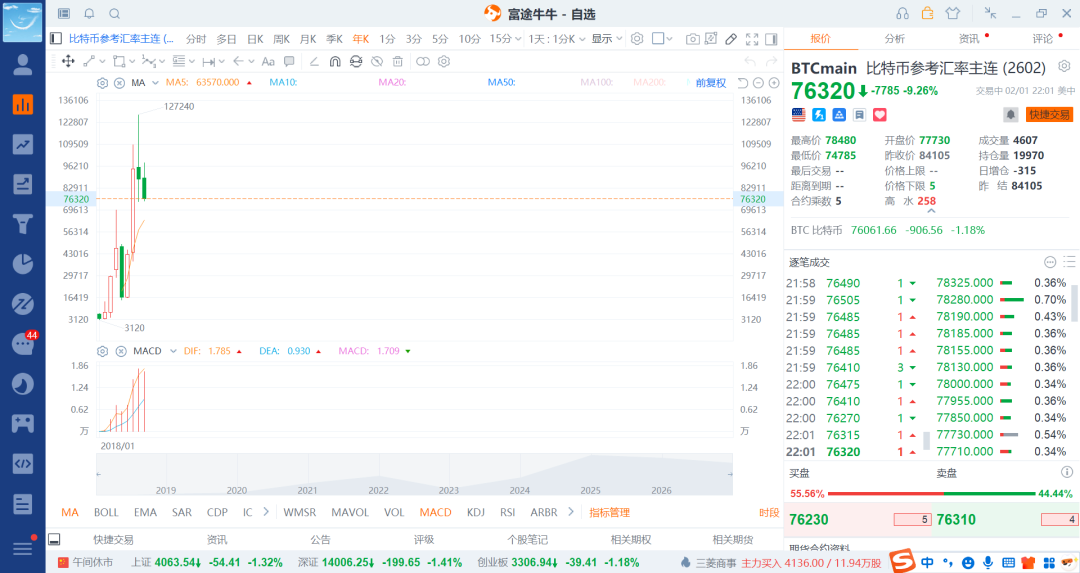The height and width of the screenshot is (573, 1080).
Task: Switch to 周K chart period
Action: [x=281, y=39]
